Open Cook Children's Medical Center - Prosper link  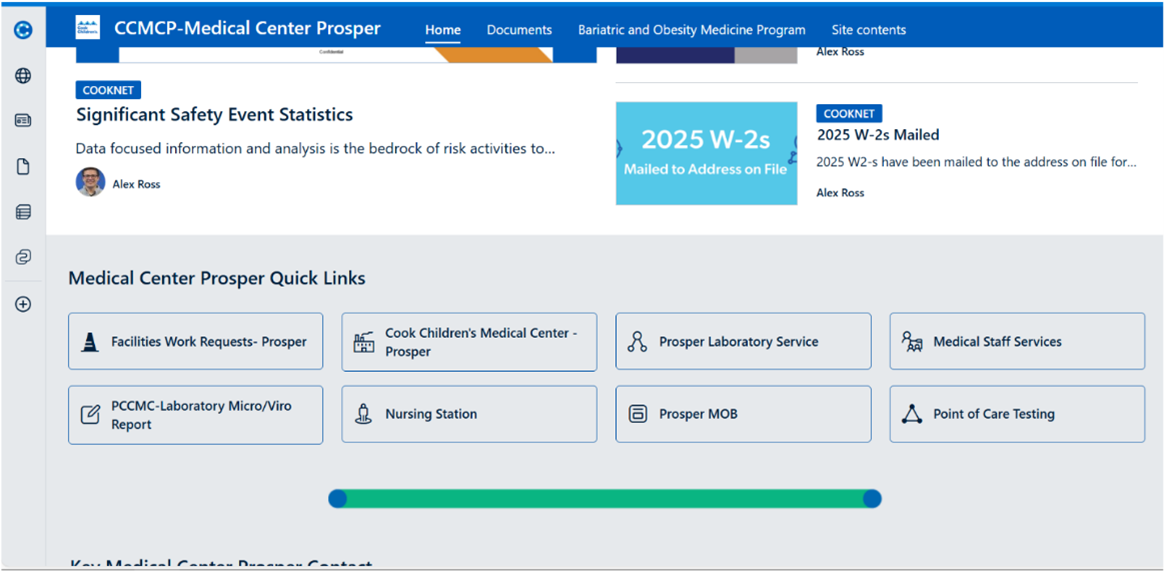469,342
